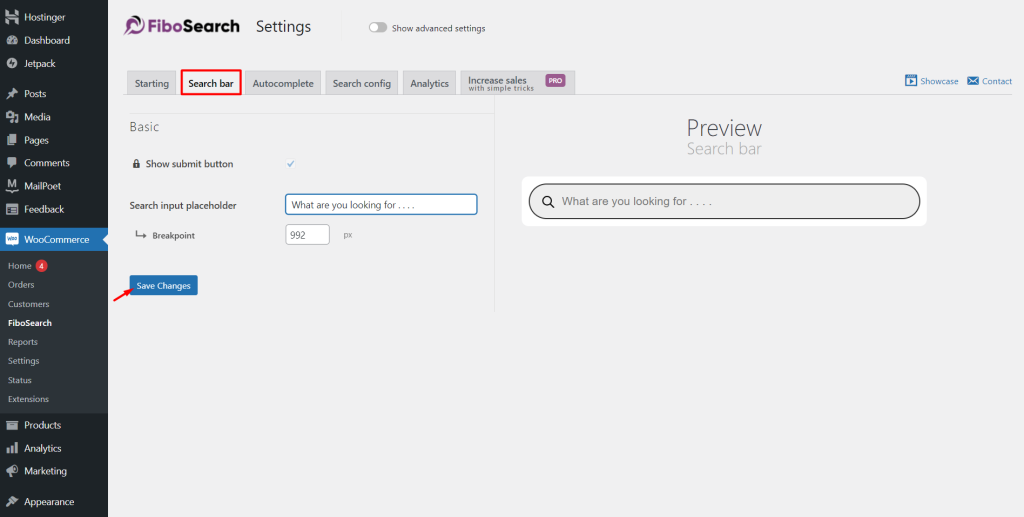Click the FiboSearch logo icon

point(134,26)
